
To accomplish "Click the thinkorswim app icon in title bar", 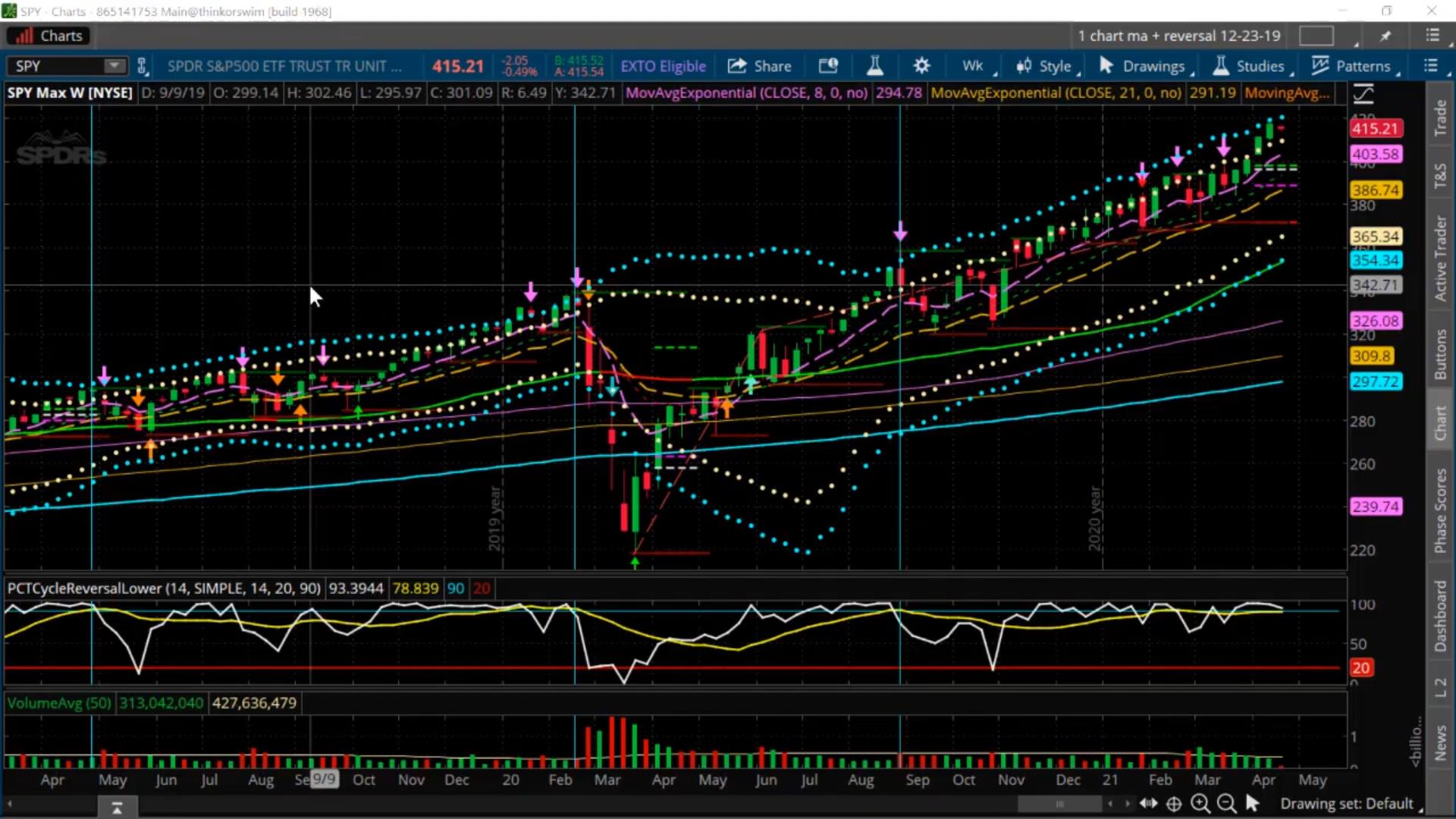I will pos(9,11).
